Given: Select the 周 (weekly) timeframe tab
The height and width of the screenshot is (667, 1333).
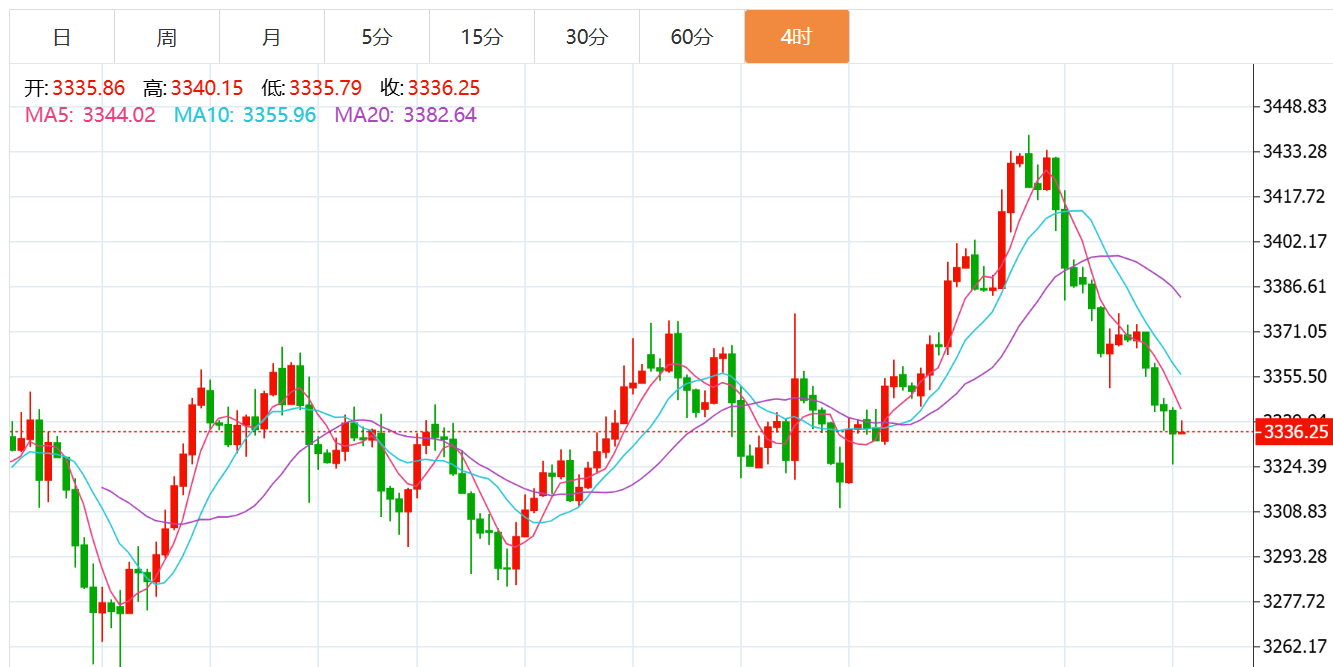Looking at the screenshot, I should (167, 37).
